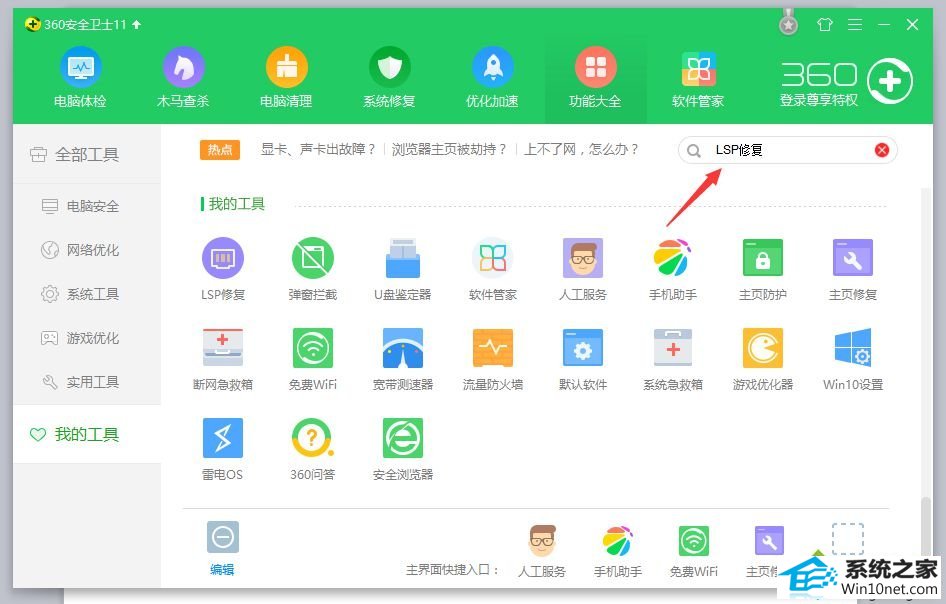Viewport: 946px width, 604px height.
Task: Open 主页修复 in My Tools grid
Action: click(852, 269)
